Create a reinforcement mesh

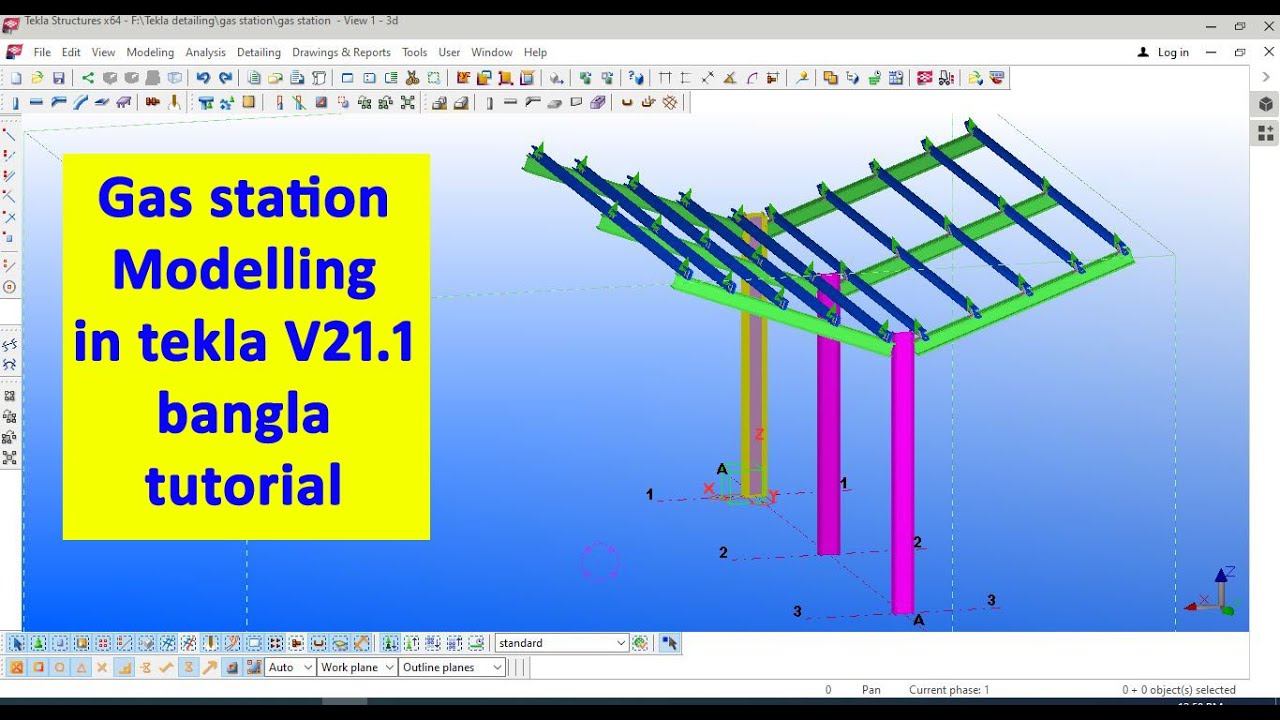[670, 101]
